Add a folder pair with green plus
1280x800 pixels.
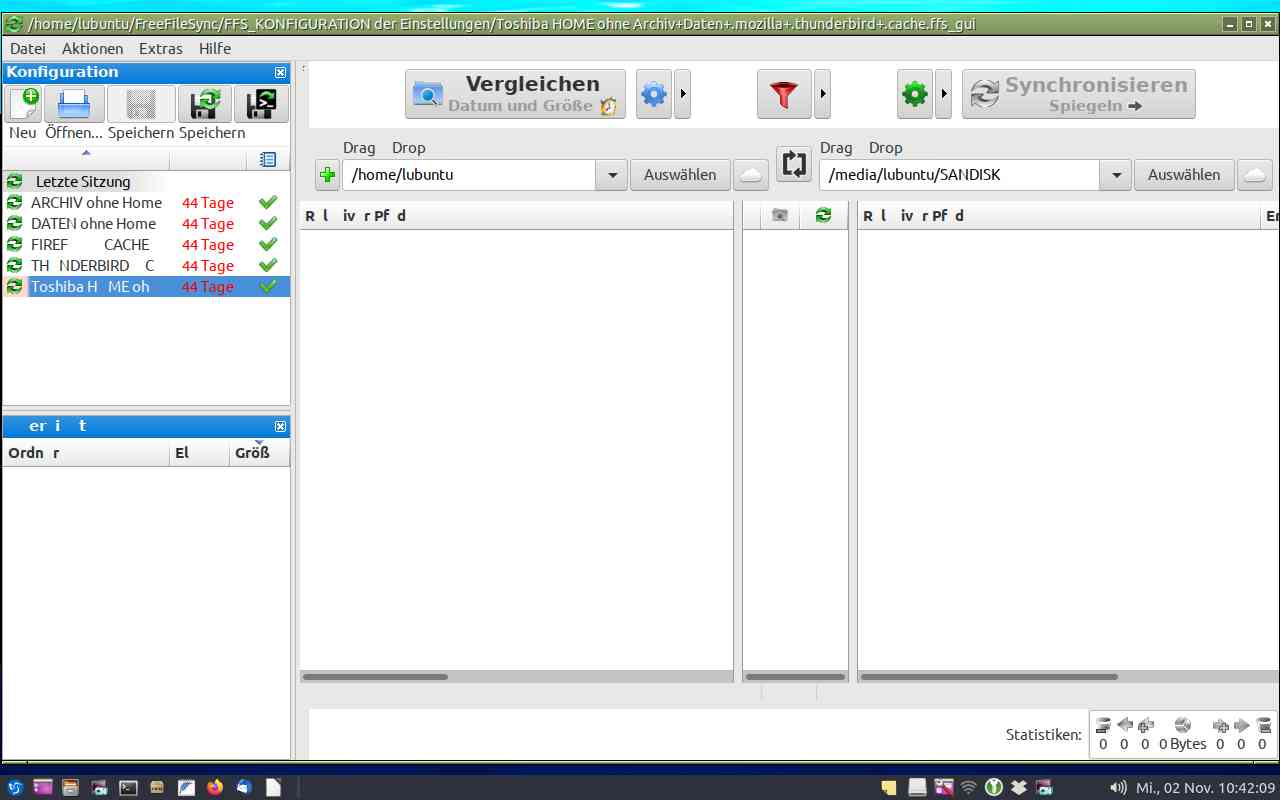click(327, 174)
